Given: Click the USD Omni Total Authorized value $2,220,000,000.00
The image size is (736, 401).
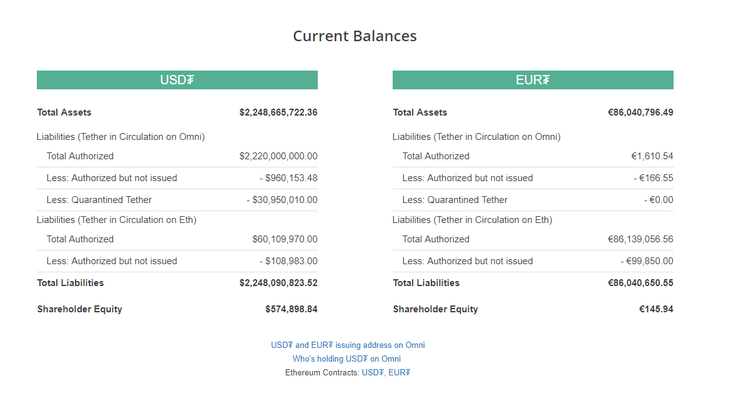Looking at the screenshot, I should tap(278, 156).
